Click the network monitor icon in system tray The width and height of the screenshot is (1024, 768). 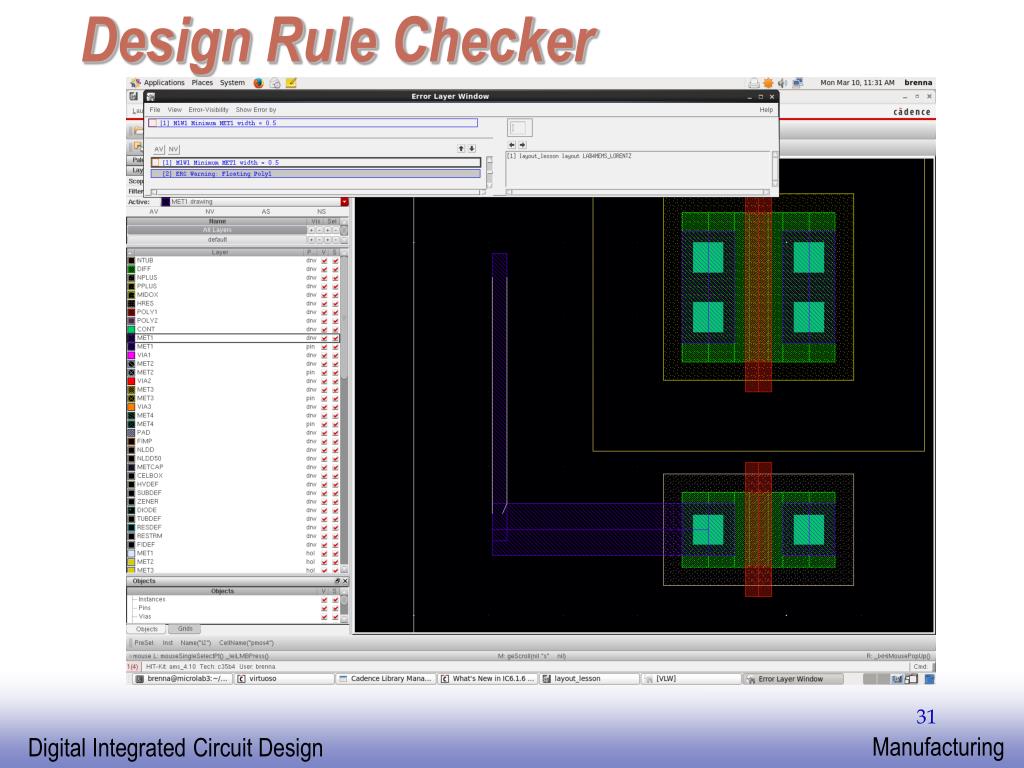[x=797, y=83]
